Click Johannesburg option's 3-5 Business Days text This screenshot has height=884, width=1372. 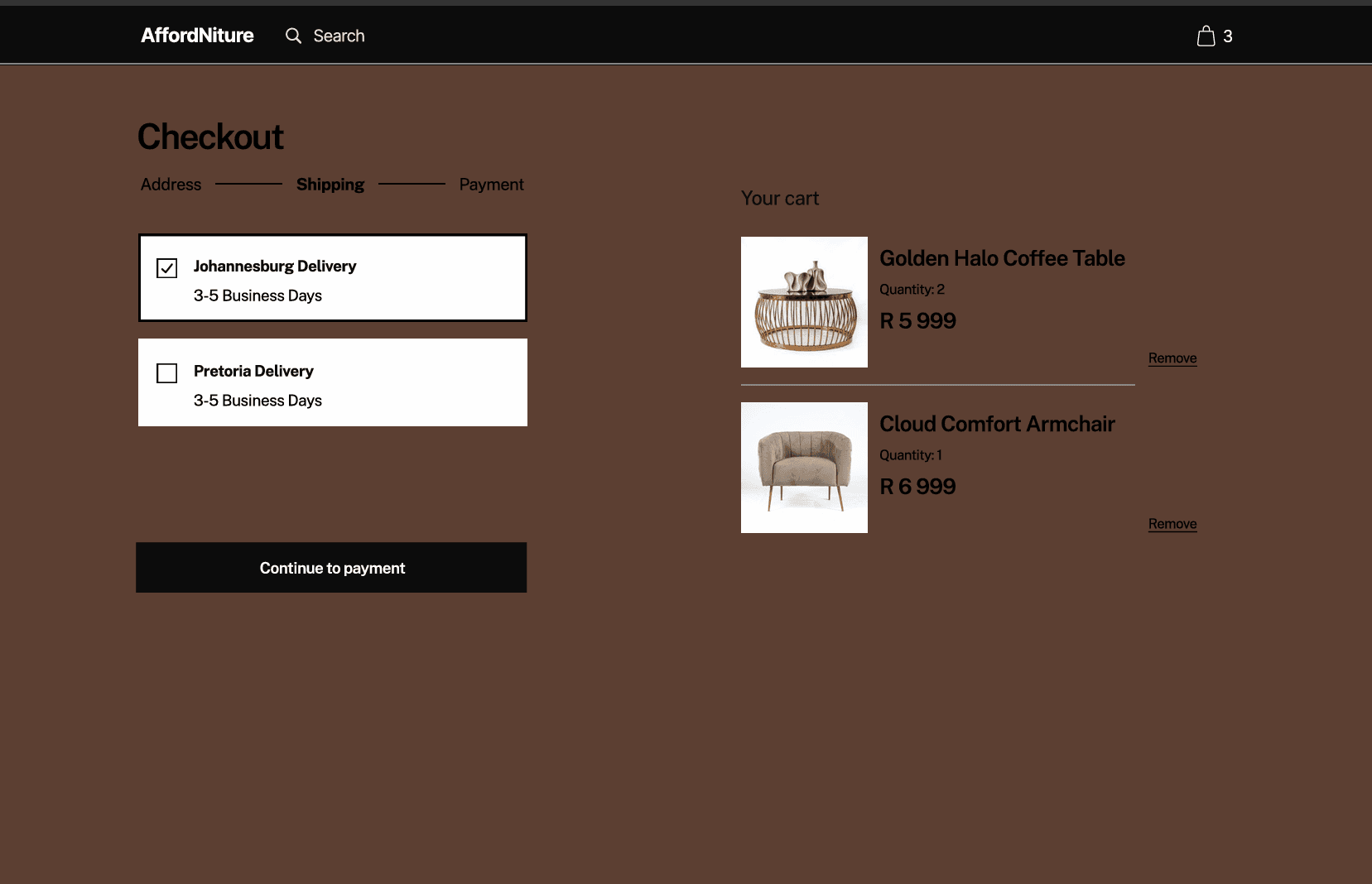(x=258, y=295)
